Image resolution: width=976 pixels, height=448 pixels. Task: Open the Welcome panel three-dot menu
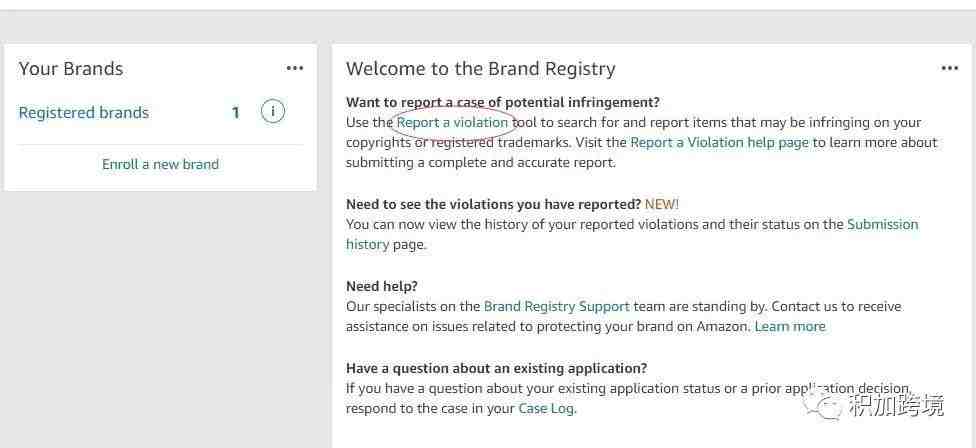(950, 68)
